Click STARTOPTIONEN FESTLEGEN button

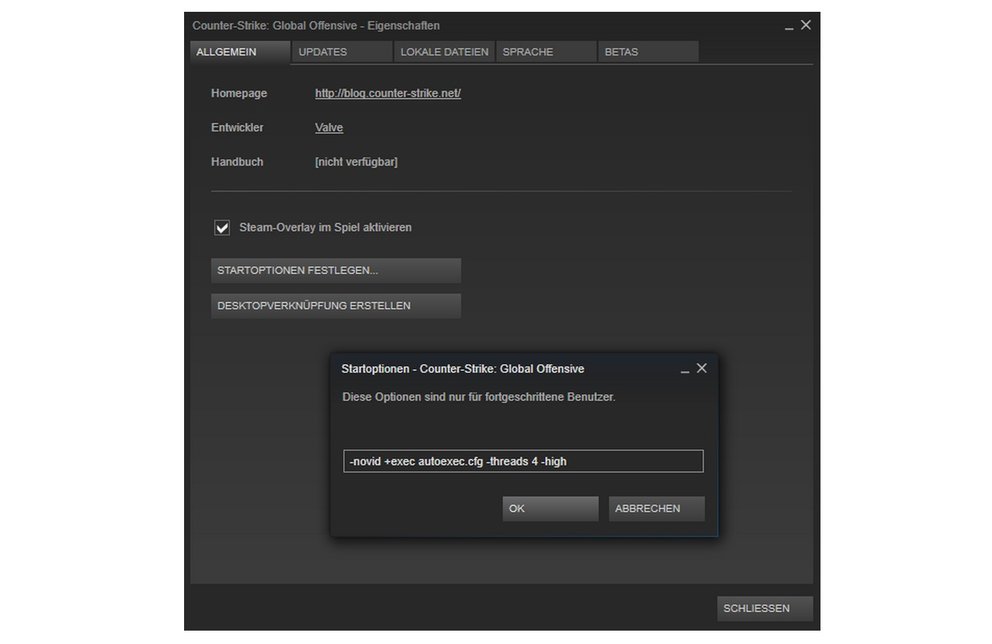click(335, 270)
